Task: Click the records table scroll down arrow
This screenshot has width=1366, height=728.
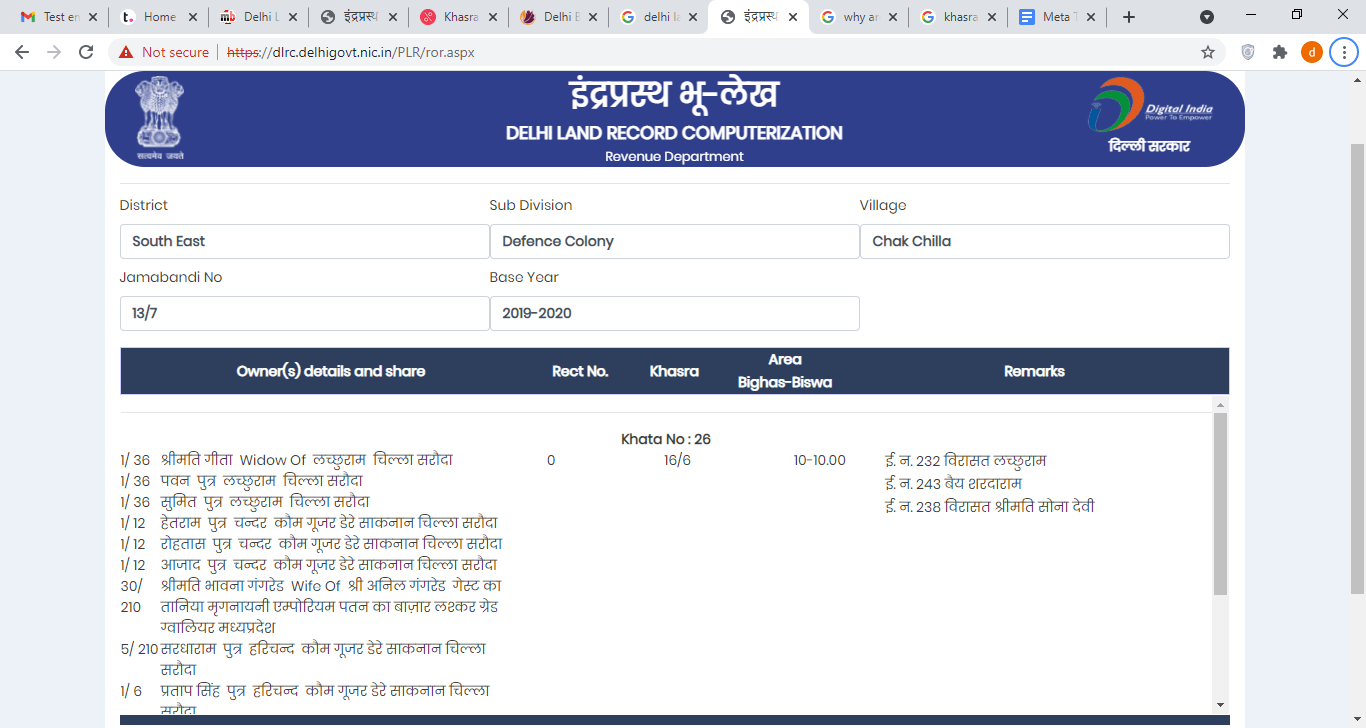Action: (x=1220, y=705)
